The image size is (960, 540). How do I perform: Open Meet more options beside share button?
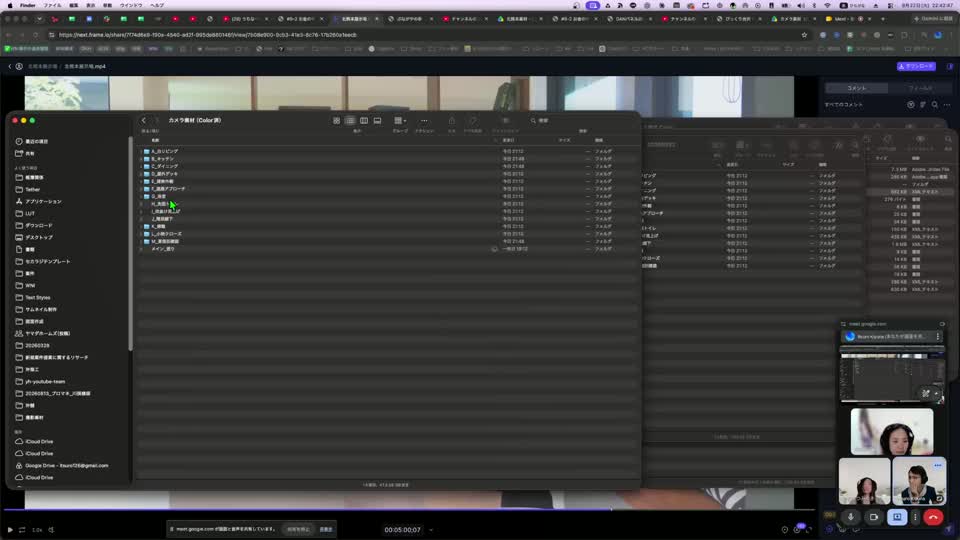915,517
